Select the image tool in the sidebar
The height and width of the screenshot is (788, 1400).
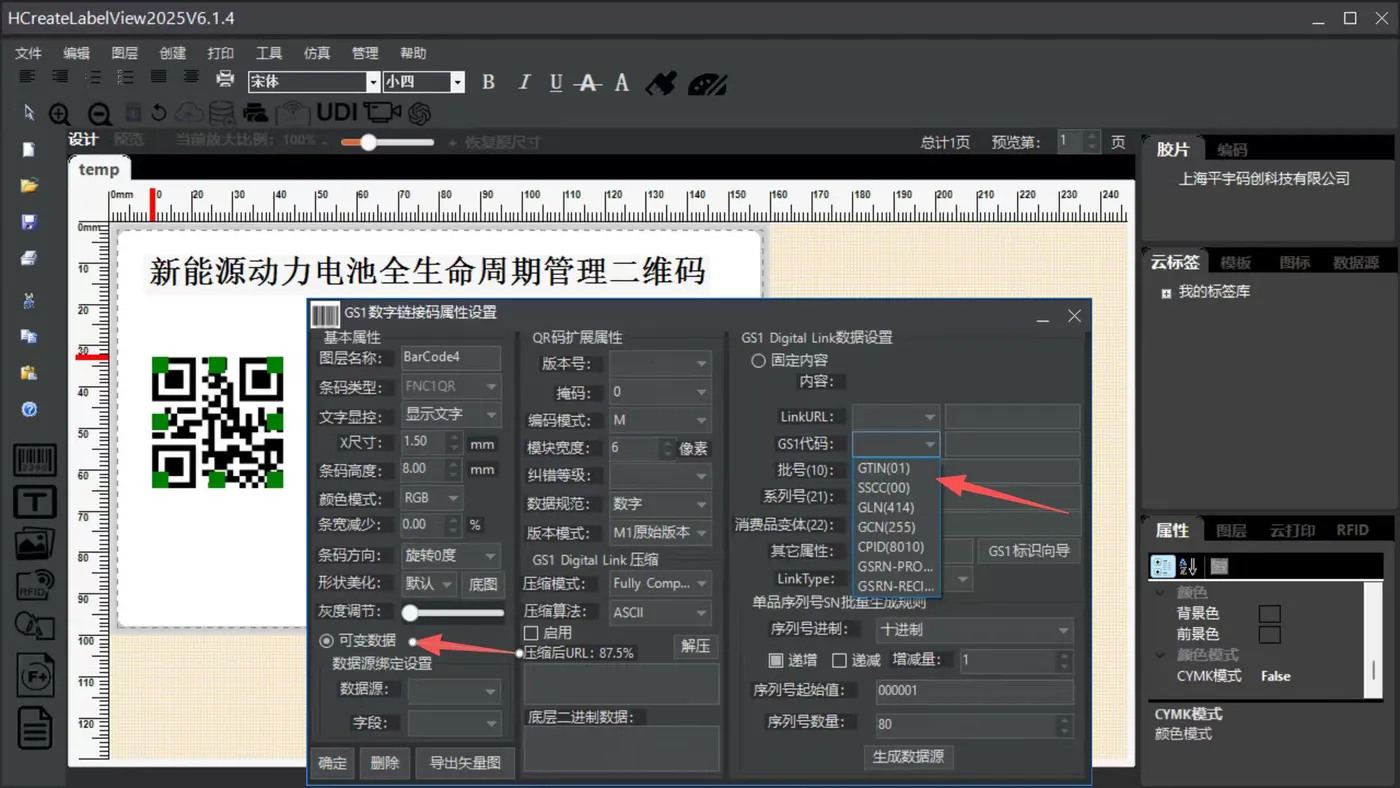pos(34,543)
